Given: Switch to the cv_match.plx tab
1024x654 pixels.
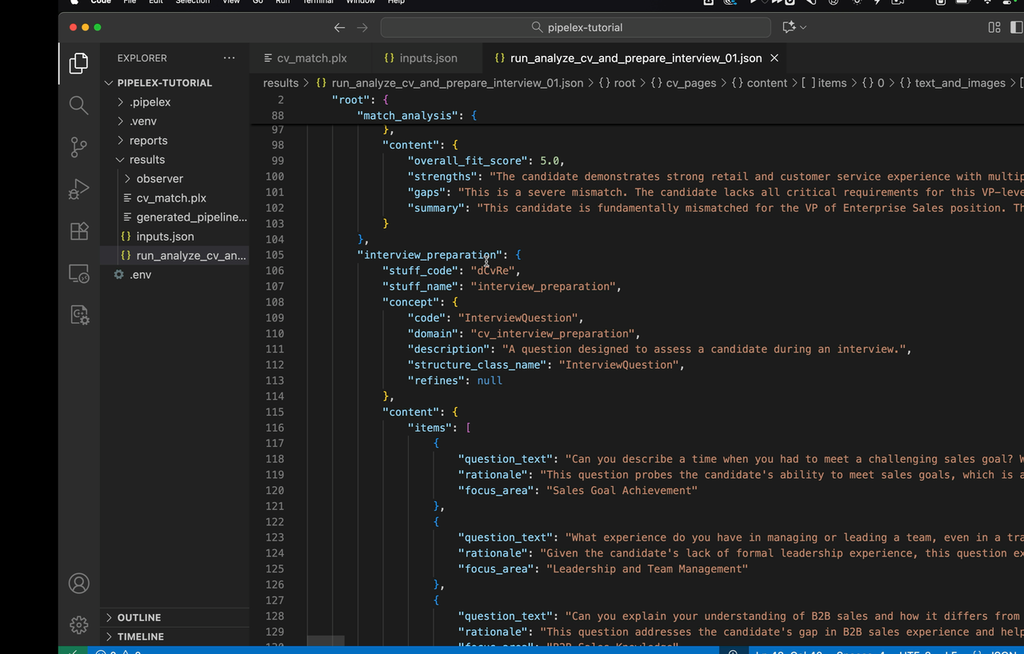Looking at the screenshot, I should [x=310, y=58].
